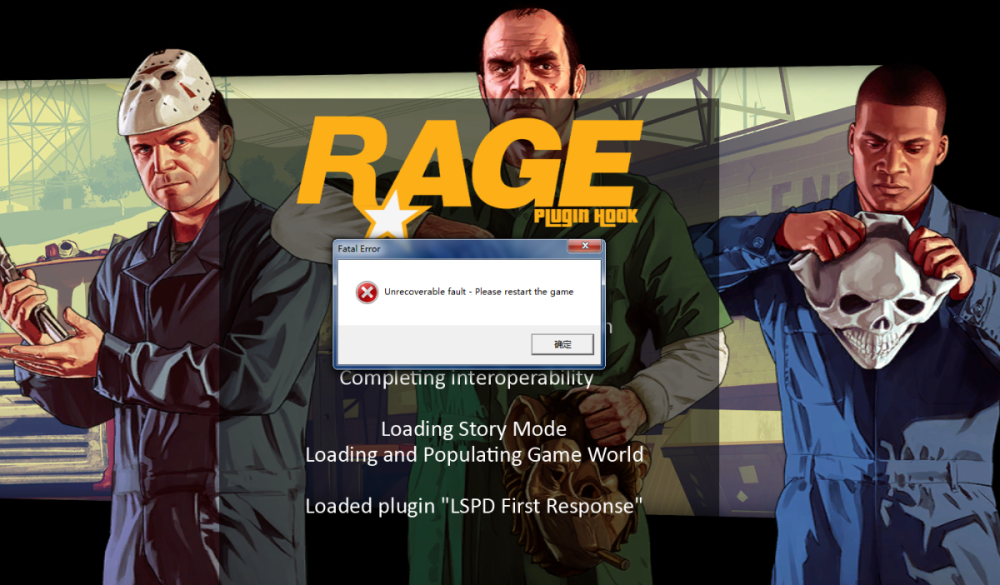The width and height of the screenshot is (1000, 585).
Task: Click the 'Loading Story Mode' status line
Action: pos(473,430)
